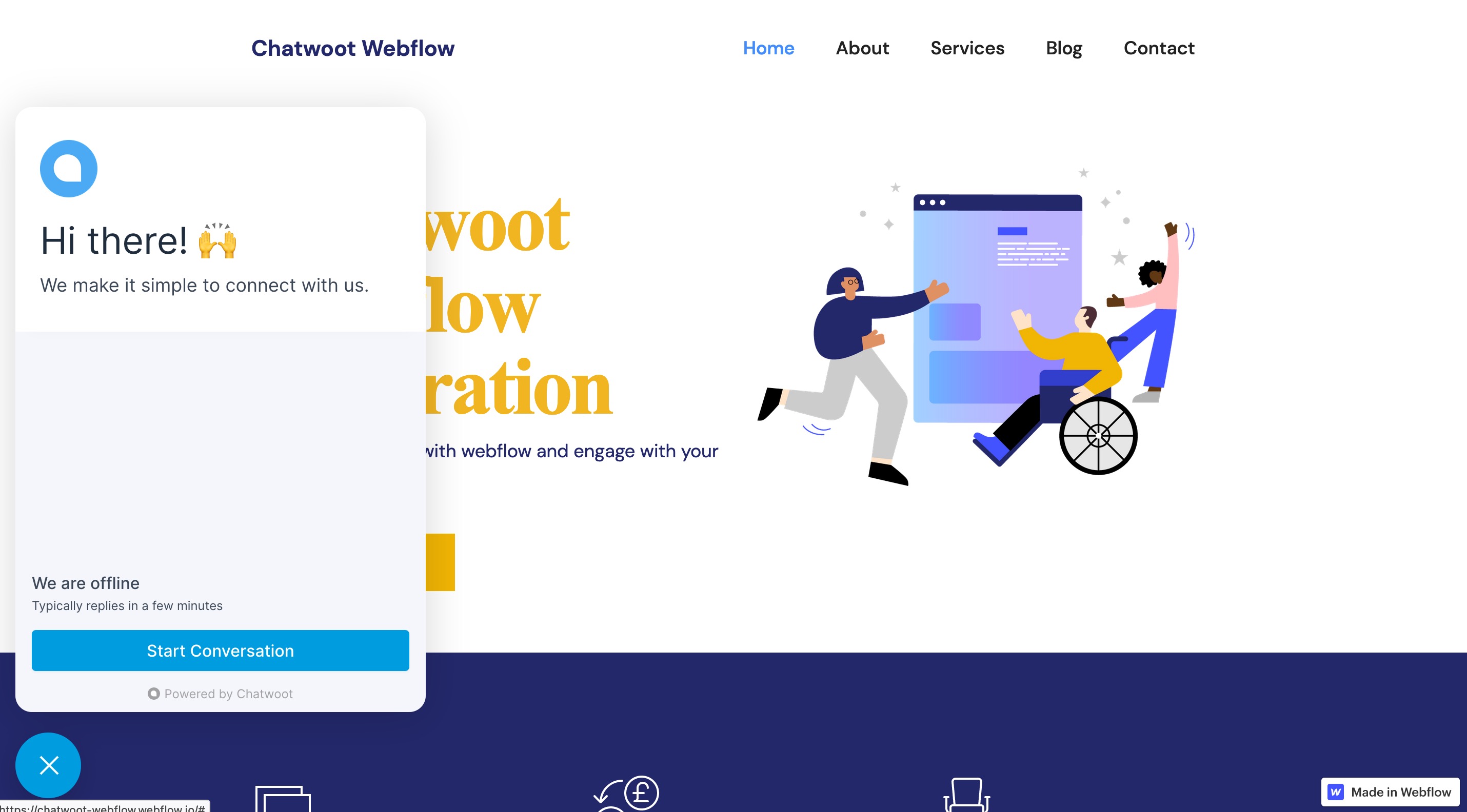Click the Services navigation link
This screenshot has width=1467, height=812.
967,48
